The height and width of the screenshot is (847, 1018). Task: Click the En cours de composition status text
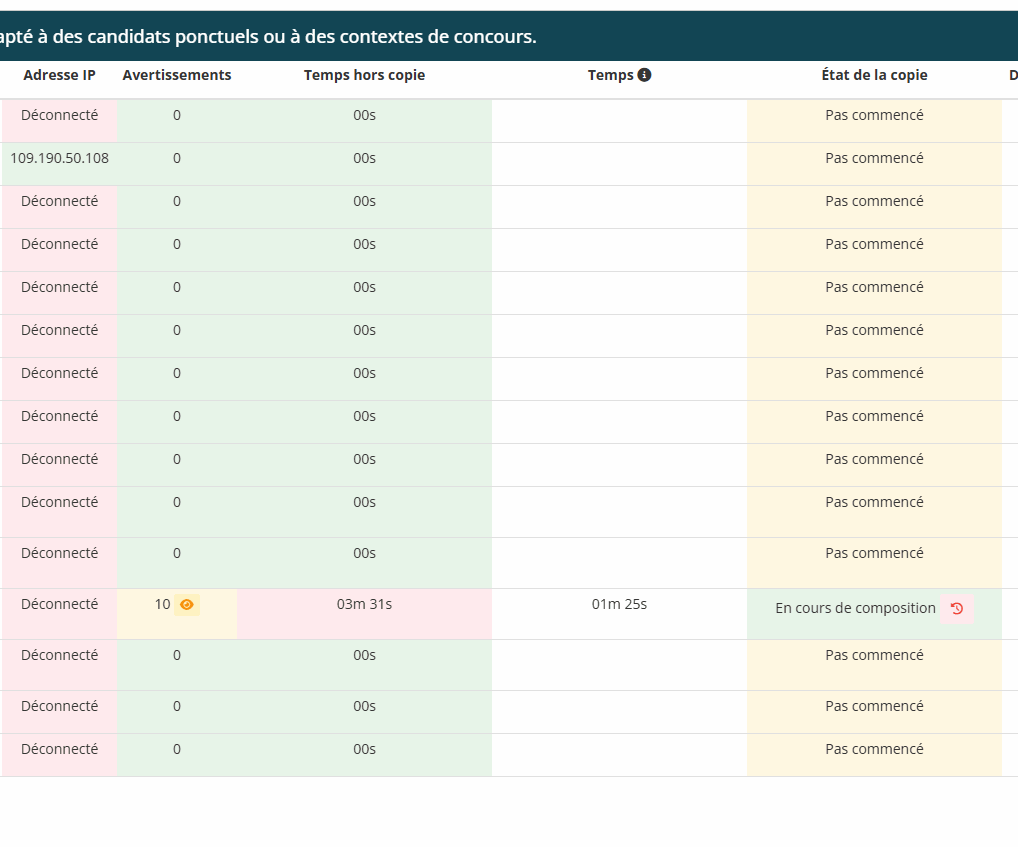click(855, 608)
